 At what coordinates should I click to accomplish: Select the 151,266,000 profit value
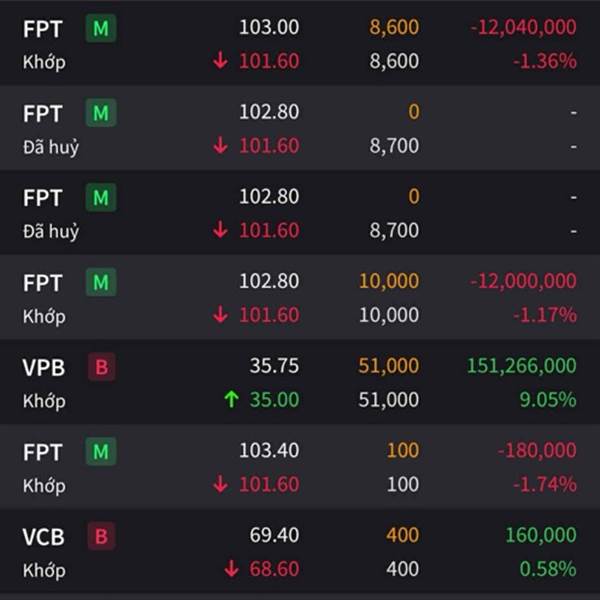pos(521,366)
